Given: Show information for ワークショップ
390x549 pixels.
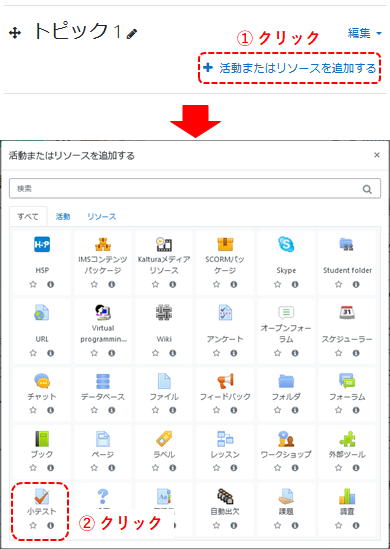Looking at the screenshot, I should [295, 467].
